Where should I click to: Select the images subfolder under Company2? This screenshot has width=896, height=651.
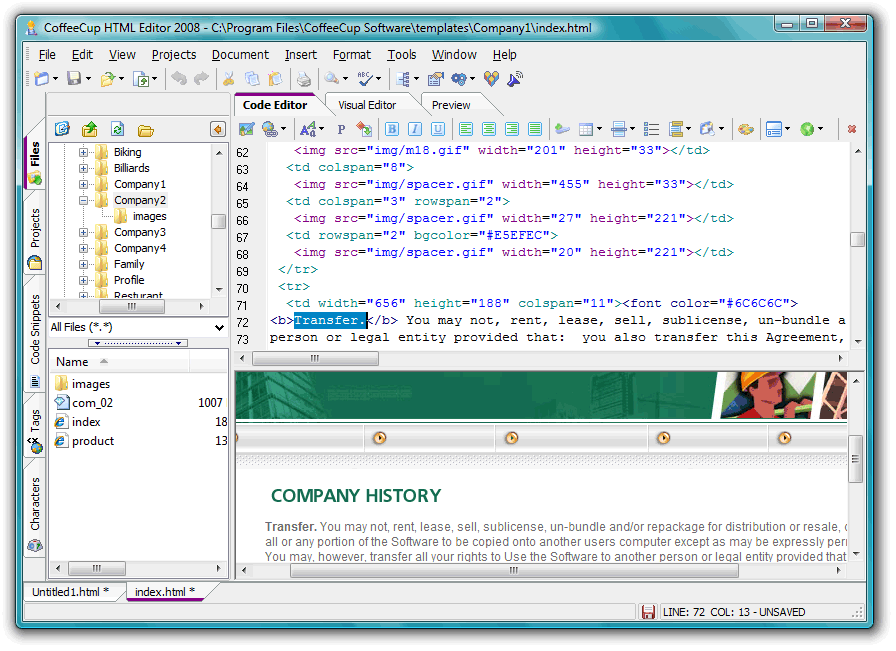[x=149, y=216]
